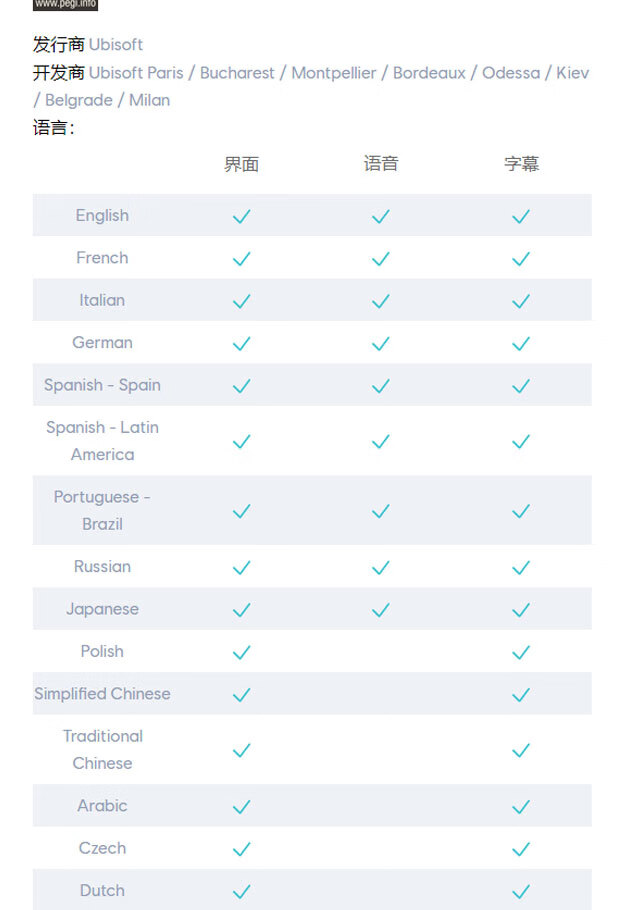640x910 pixels.
Task: Click the Arabic subtitles checkmark
Action: click(x=521, y=807)
